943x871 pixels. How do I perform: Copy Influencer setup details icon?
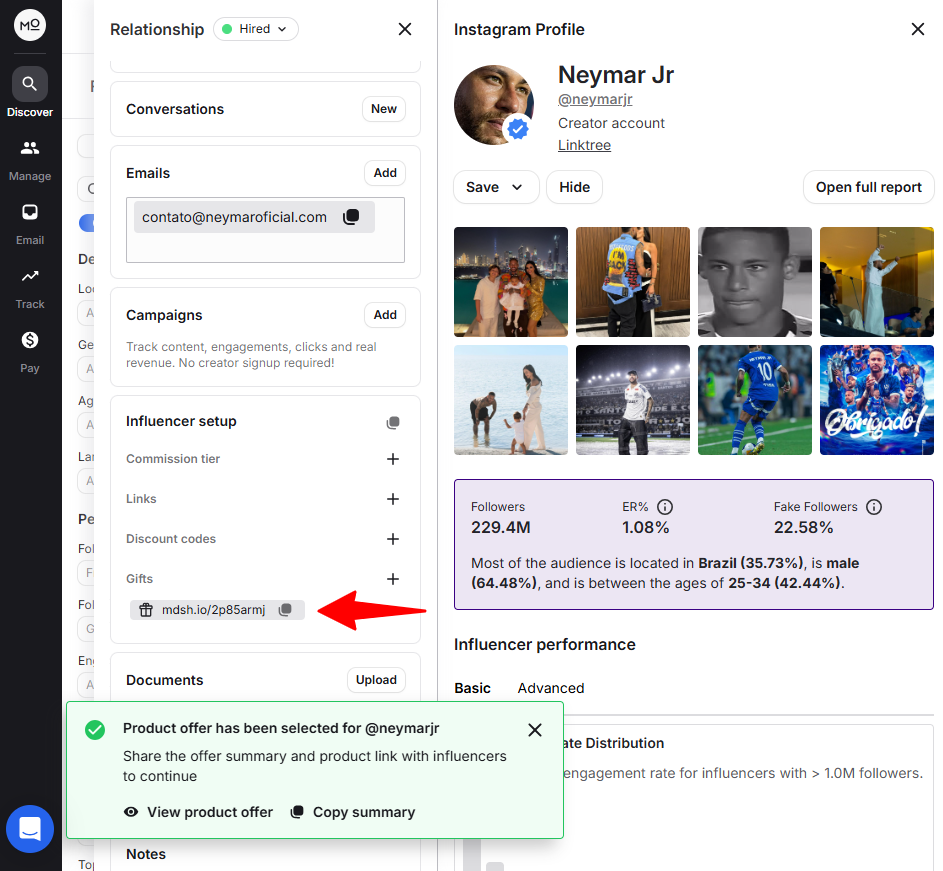[x=393, y=422]
